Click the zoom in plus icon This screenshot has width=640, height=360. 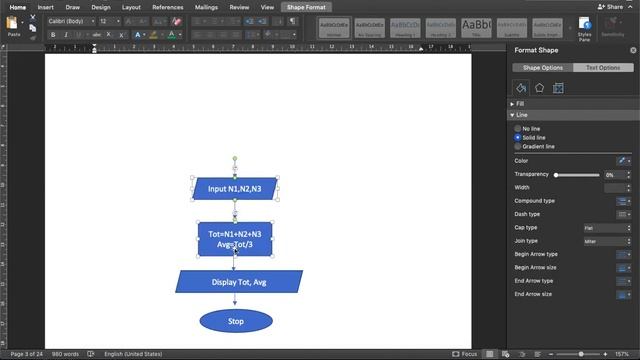coord(605,354)
